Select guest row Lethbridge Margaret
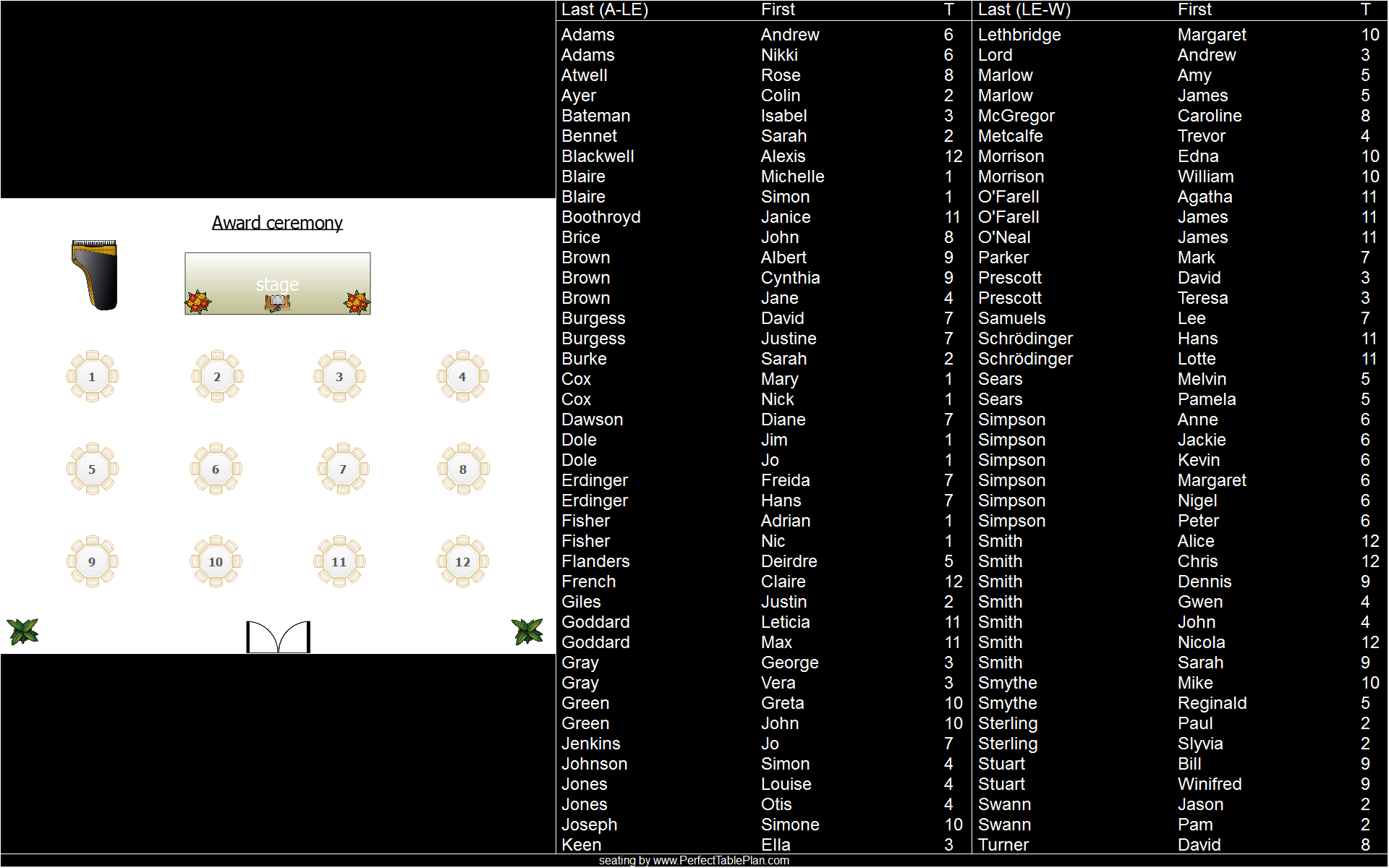The height and width of the screenshot is (868, 1389). point(1178,35)
